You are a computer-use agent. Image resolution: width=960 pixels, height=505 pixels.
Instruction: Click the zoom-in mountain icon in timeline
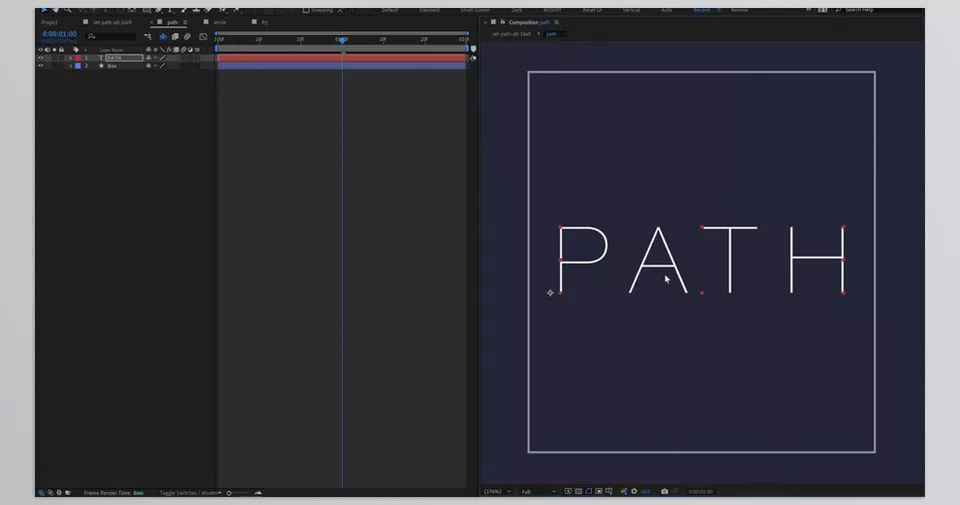(x=258, y=492)
